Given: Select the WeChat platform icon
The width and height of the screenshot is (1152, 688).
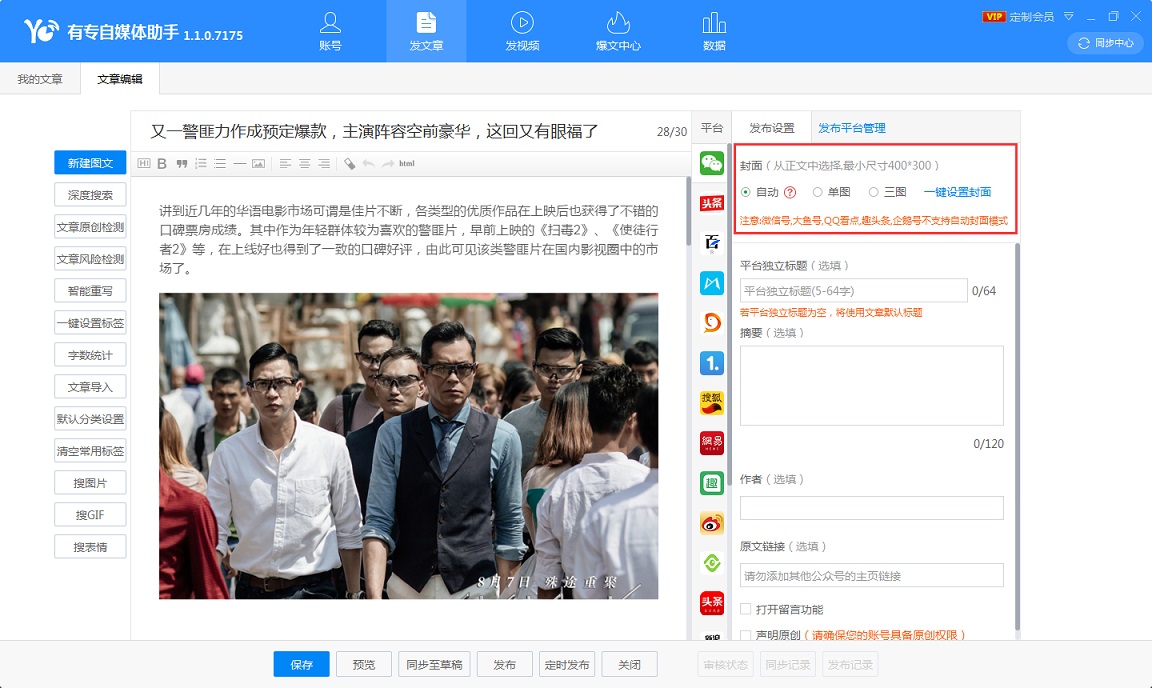Looking at the screenshot, I should tap(711, 162).
